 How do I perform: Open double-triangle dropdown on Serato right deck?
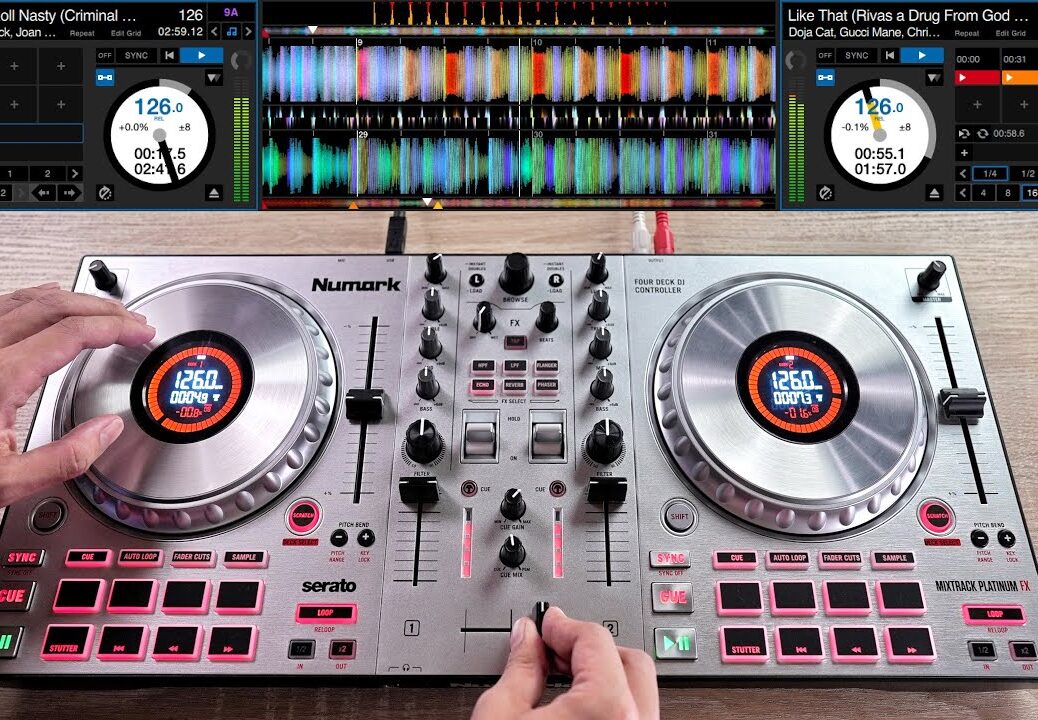tap(934, 78)
